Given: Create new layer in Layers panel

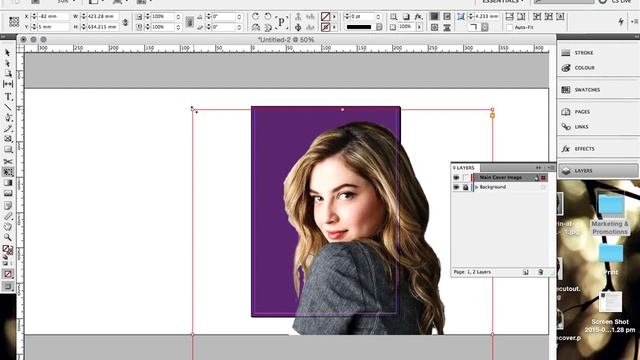Looking at the screenshot, I should tap(526, 272).
